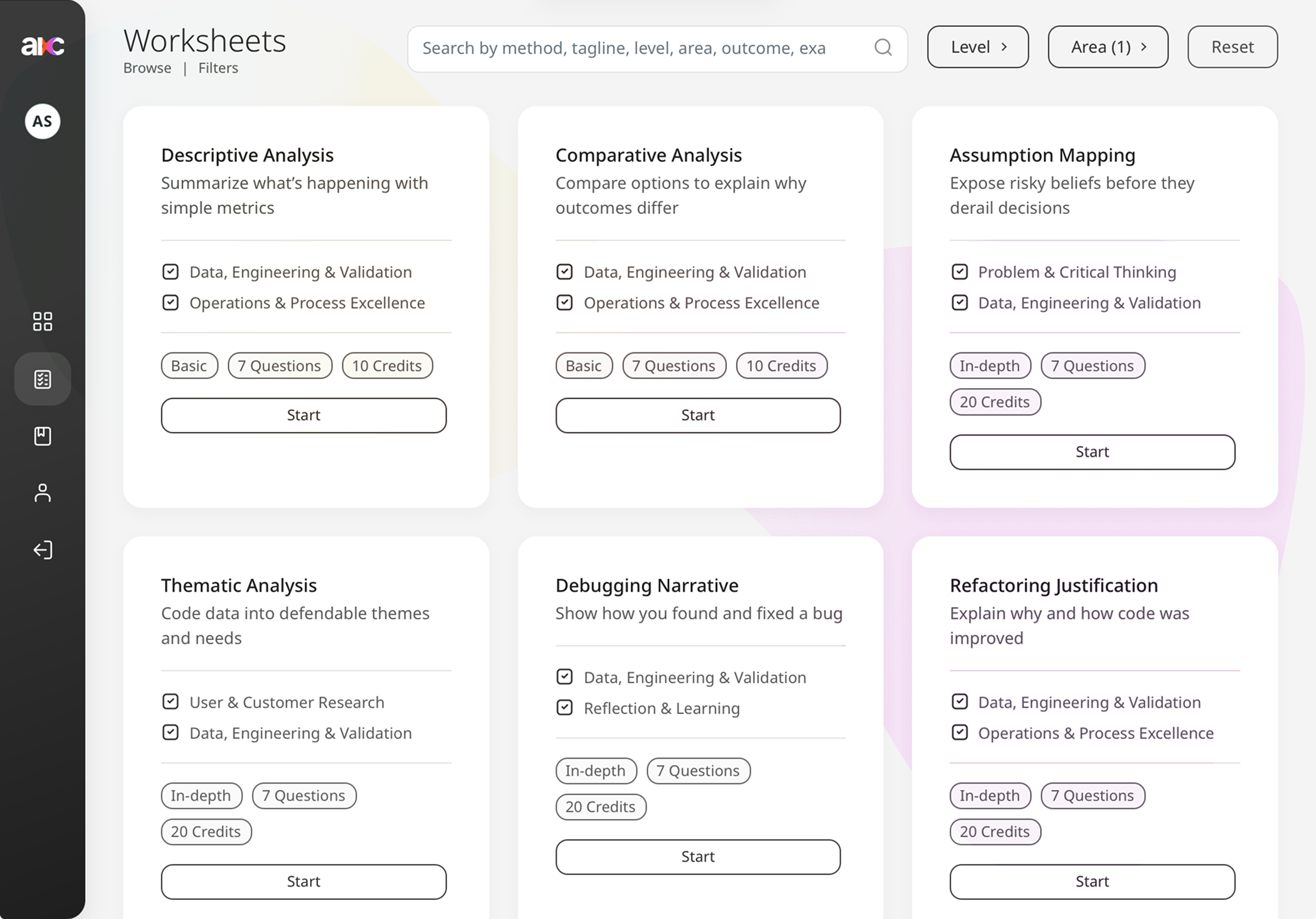
Task: Open the saved bookmark icon in the sidebar
Action: [x=43, y=436]
